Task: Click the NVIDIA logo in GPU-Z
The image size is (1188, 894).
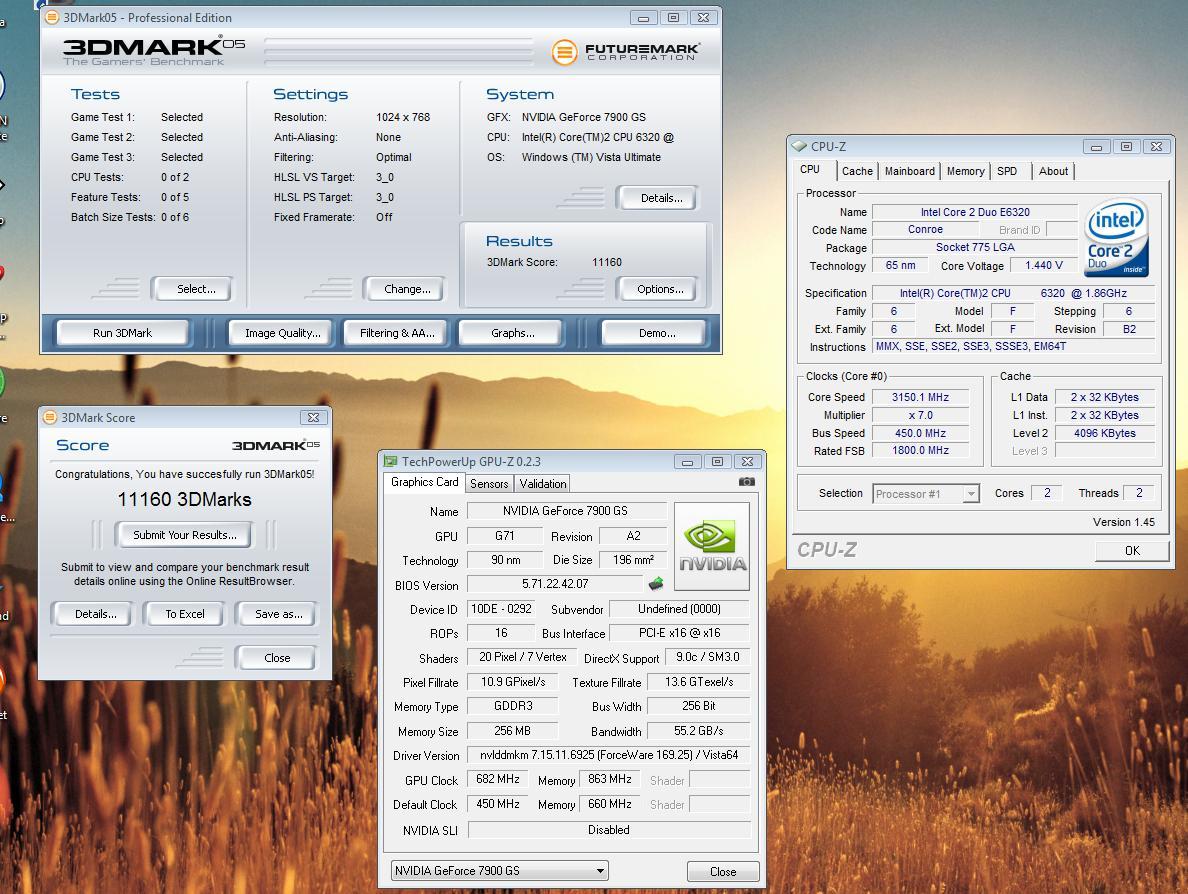Action: point(711,546)
